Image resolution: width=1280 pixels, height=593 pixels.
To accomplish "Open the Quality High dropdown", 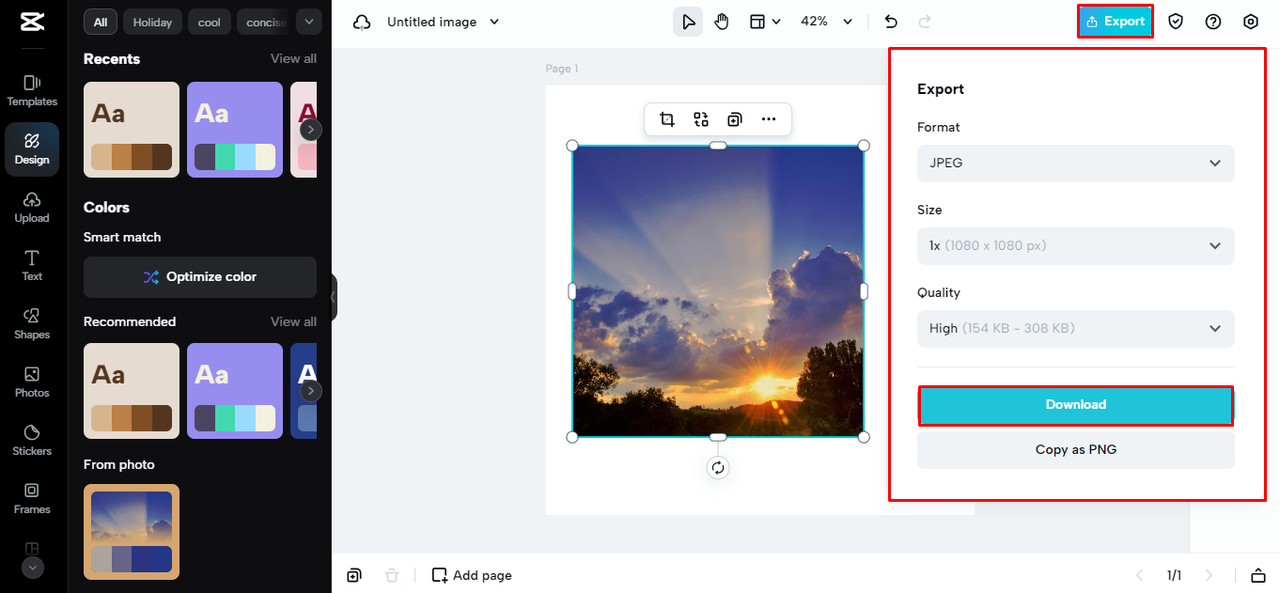I will (1075, 328).
